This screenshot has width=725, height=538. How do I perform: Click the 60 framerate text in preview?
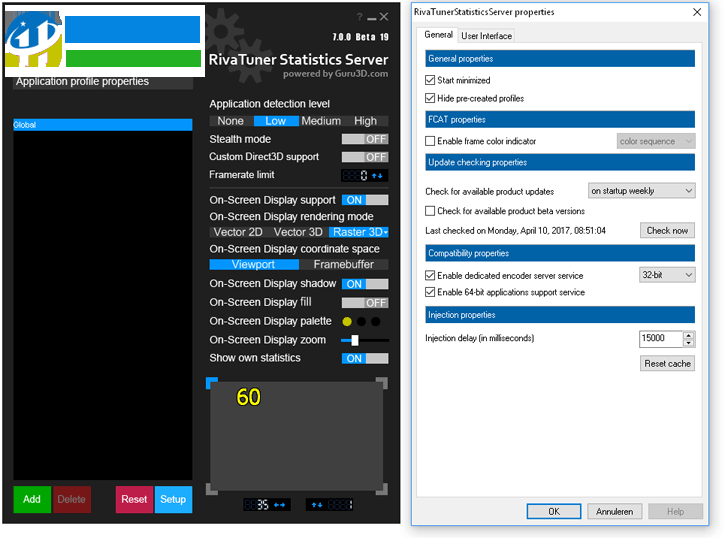(x=248, y=397)
